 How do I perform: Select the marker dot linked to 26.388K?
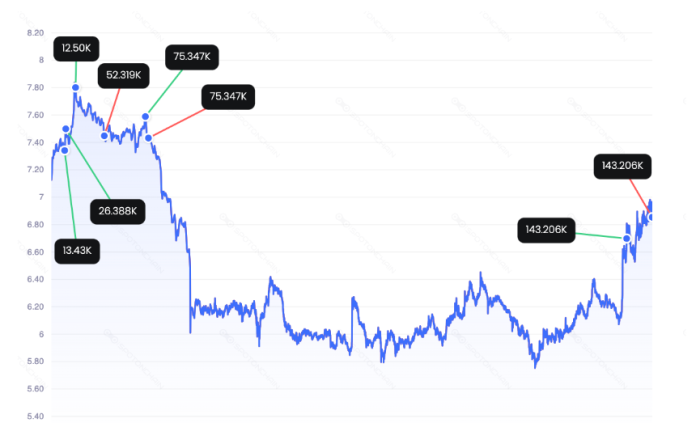[x=66, y=129]
